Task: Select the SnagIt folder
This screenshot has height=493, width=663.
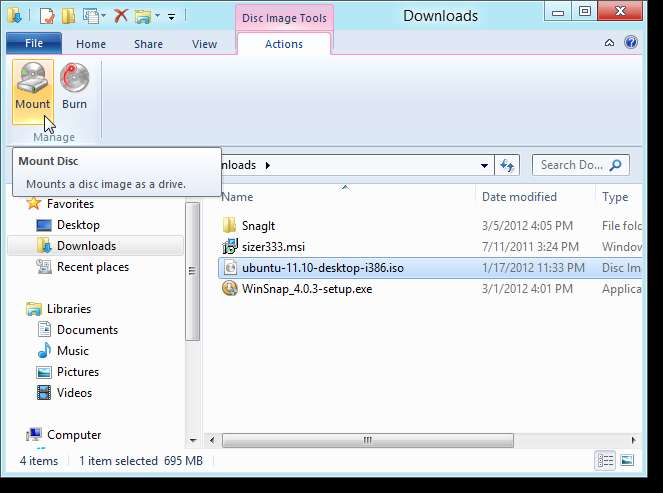Action: click(x=258, y=226)
